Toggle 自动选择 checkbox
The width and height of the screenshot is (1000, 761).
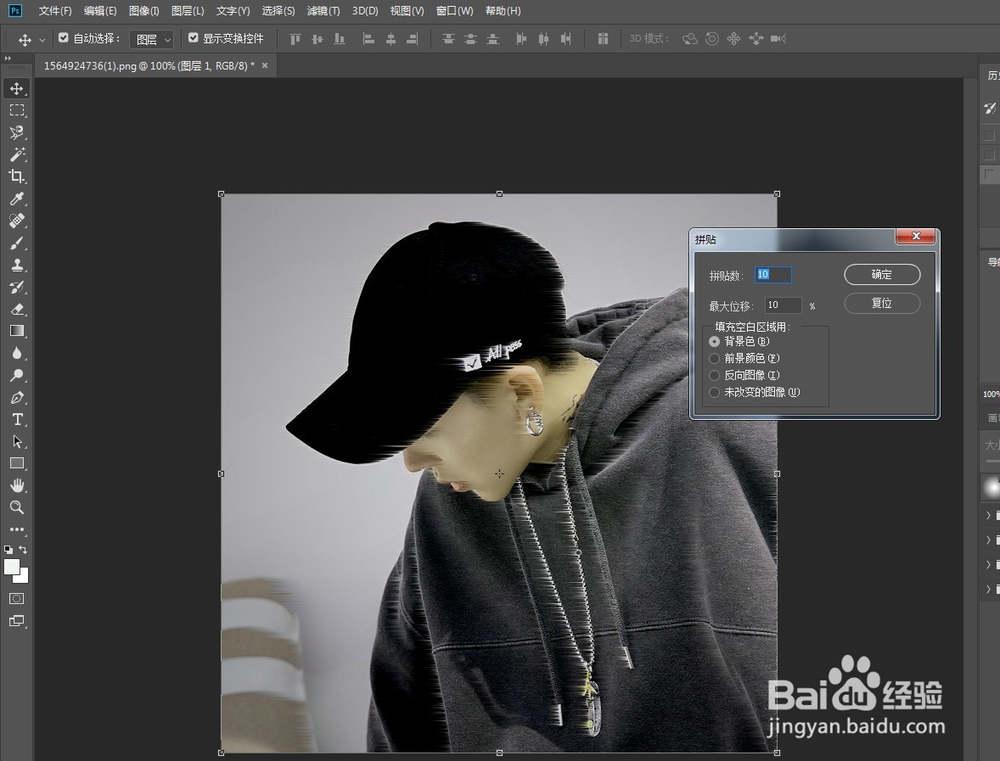click(63, 38)
